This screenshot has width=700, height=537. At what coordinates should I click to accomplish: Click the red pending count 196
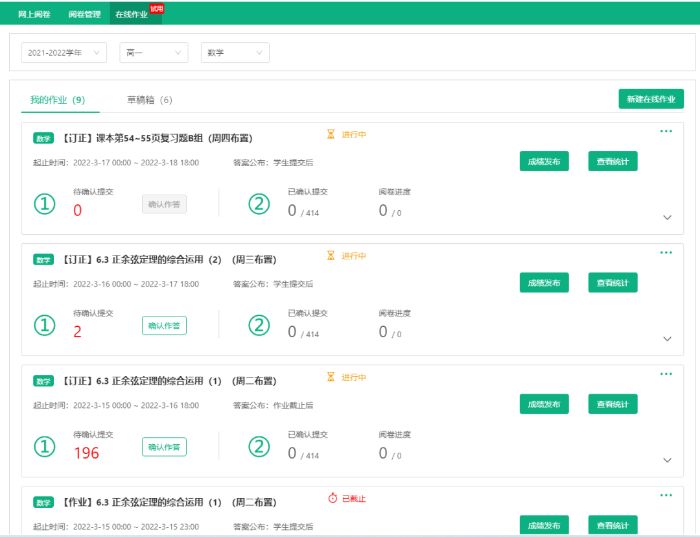tap(87, 453)
